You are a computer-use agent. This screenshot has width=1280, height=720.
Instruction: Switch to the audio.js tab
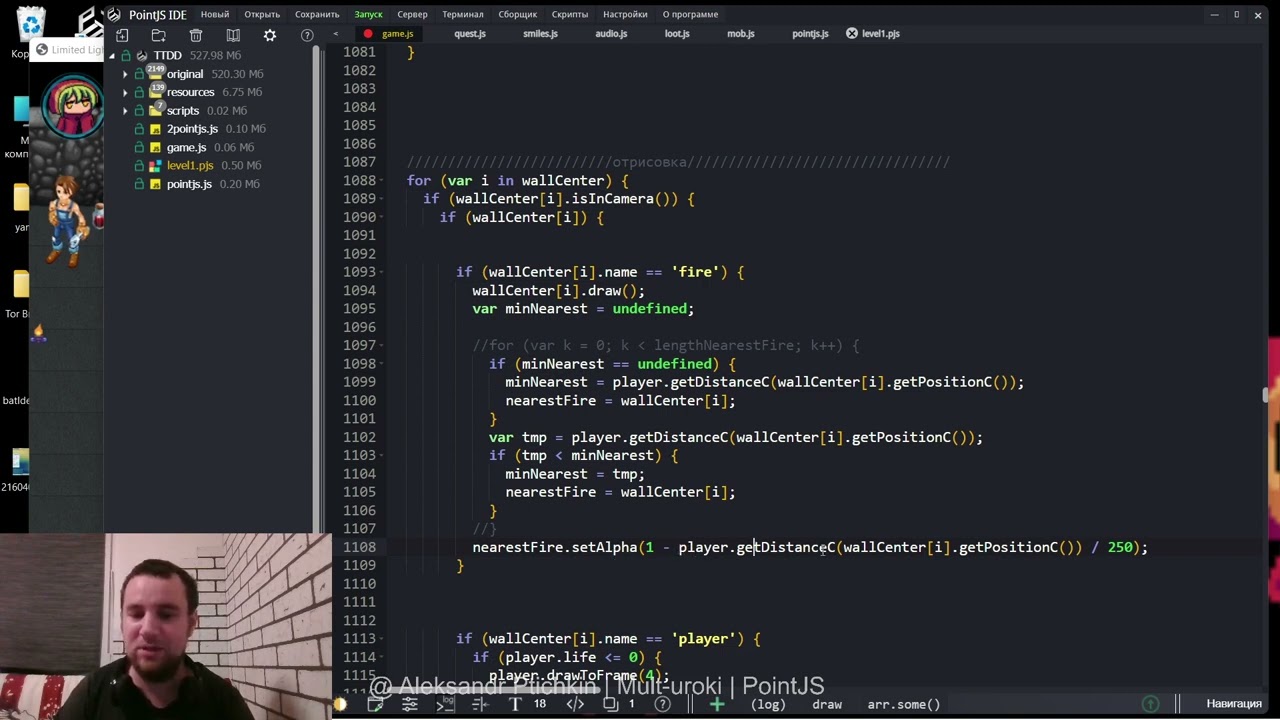click(611, 34)
